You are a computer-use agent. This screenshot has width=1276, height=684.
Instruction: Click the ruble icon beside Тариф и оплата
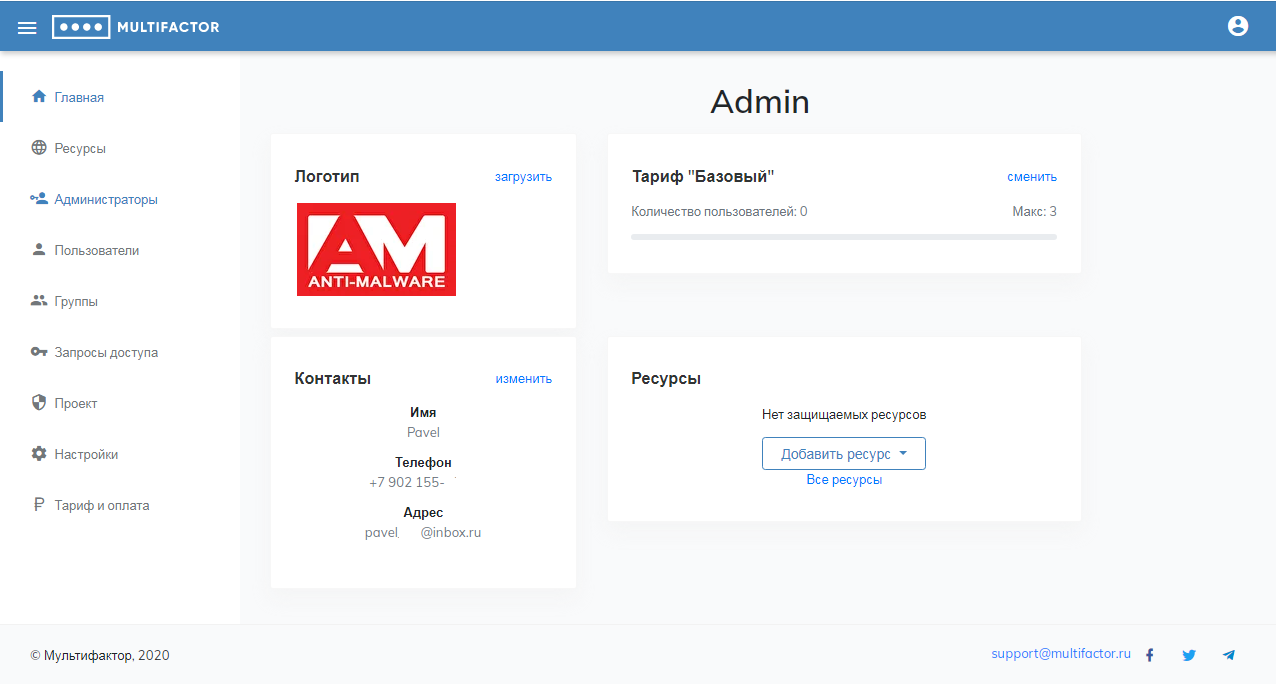click(39, 505)
